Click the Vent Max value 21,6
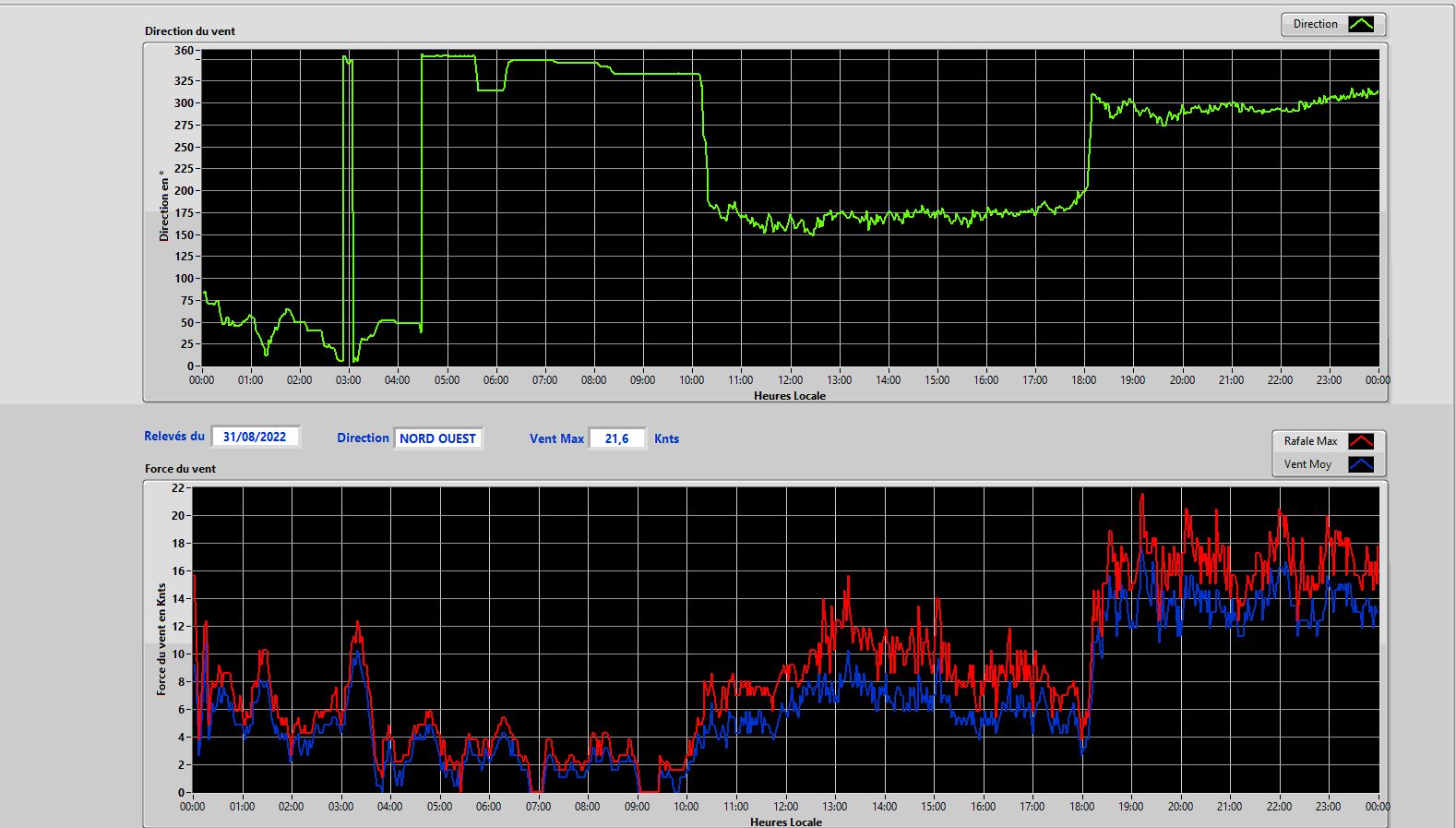Image resolution: width=1456 pixels, height=828 pixels. (x=616, y=438)
